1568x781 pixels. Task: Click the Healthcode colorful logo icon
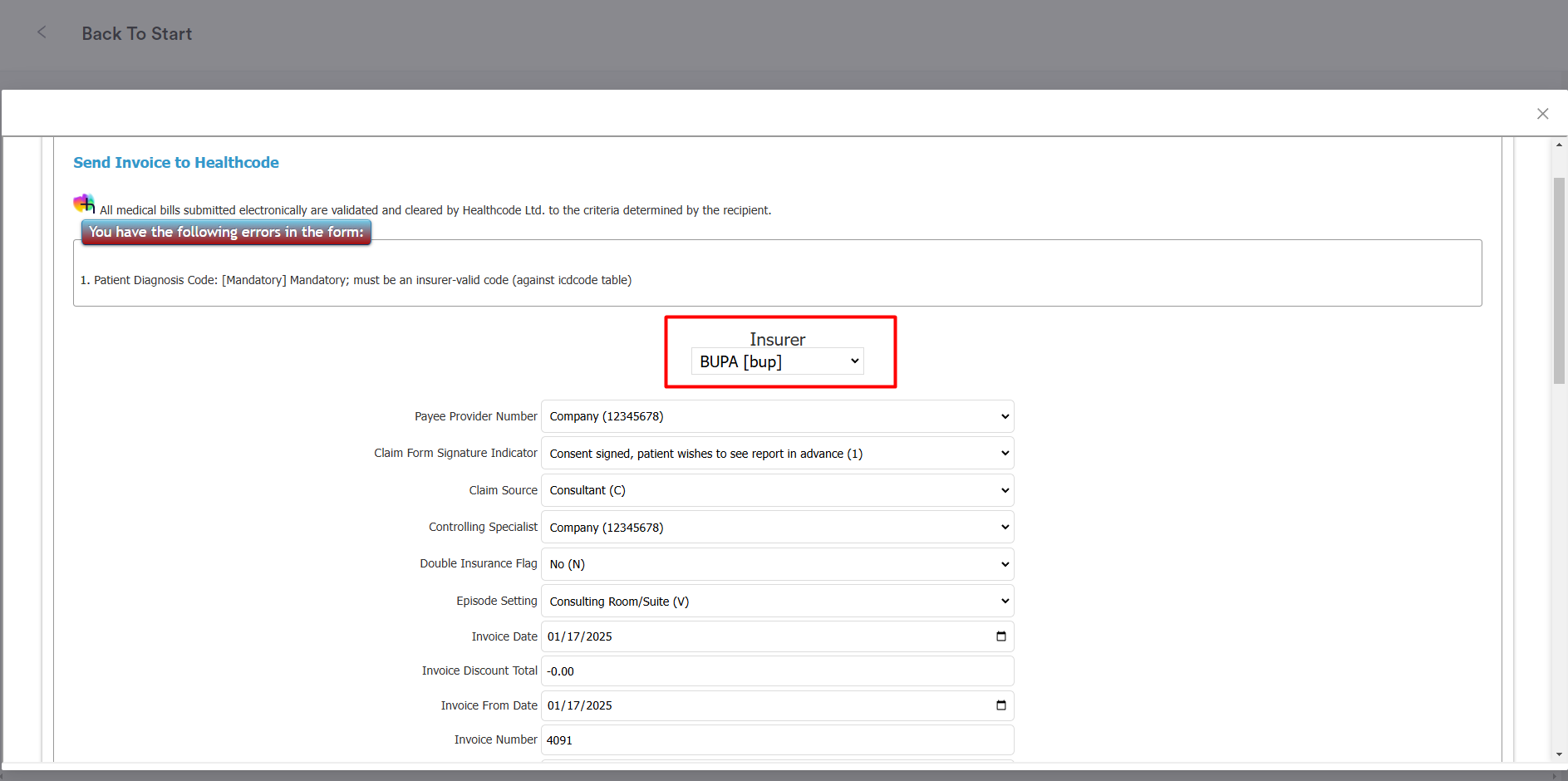click(84, 204)
